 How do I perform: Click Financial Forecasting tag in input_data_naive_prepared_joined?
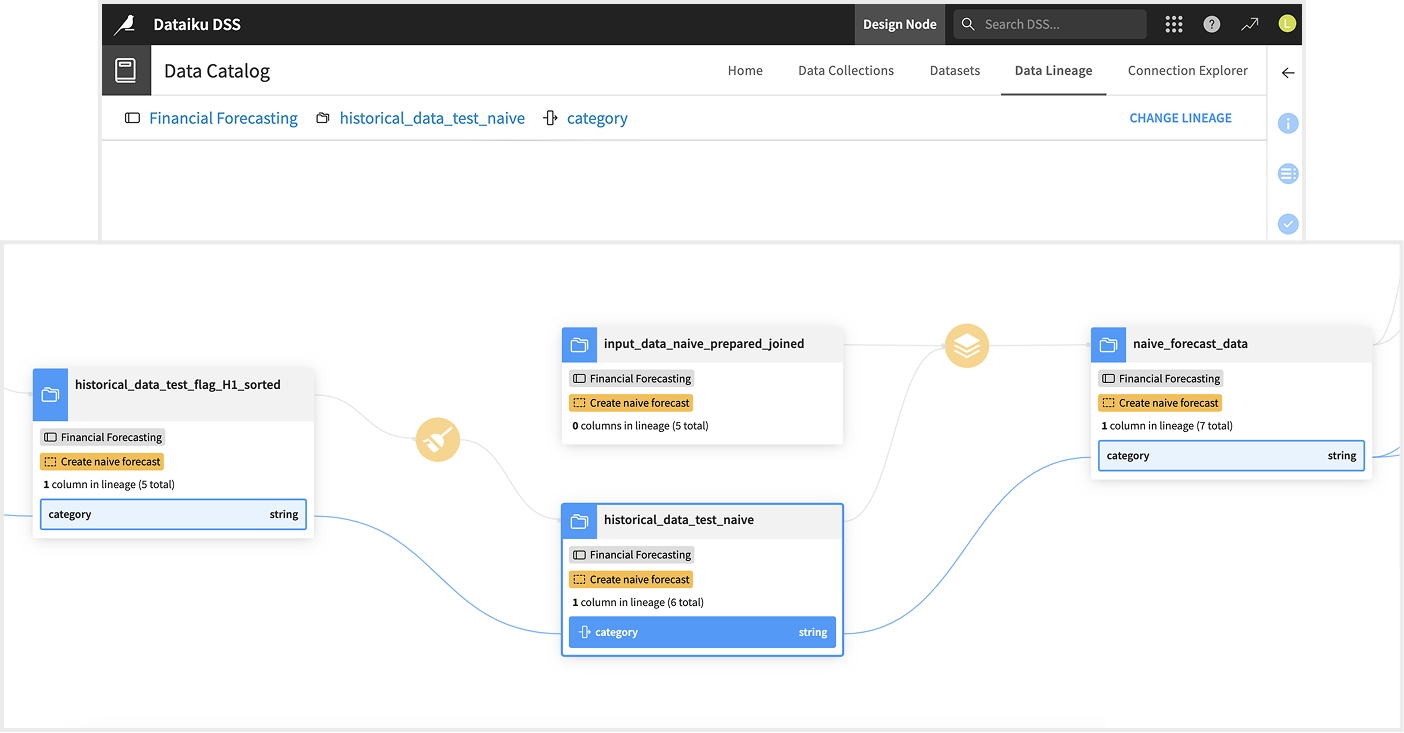click(631, 379)
